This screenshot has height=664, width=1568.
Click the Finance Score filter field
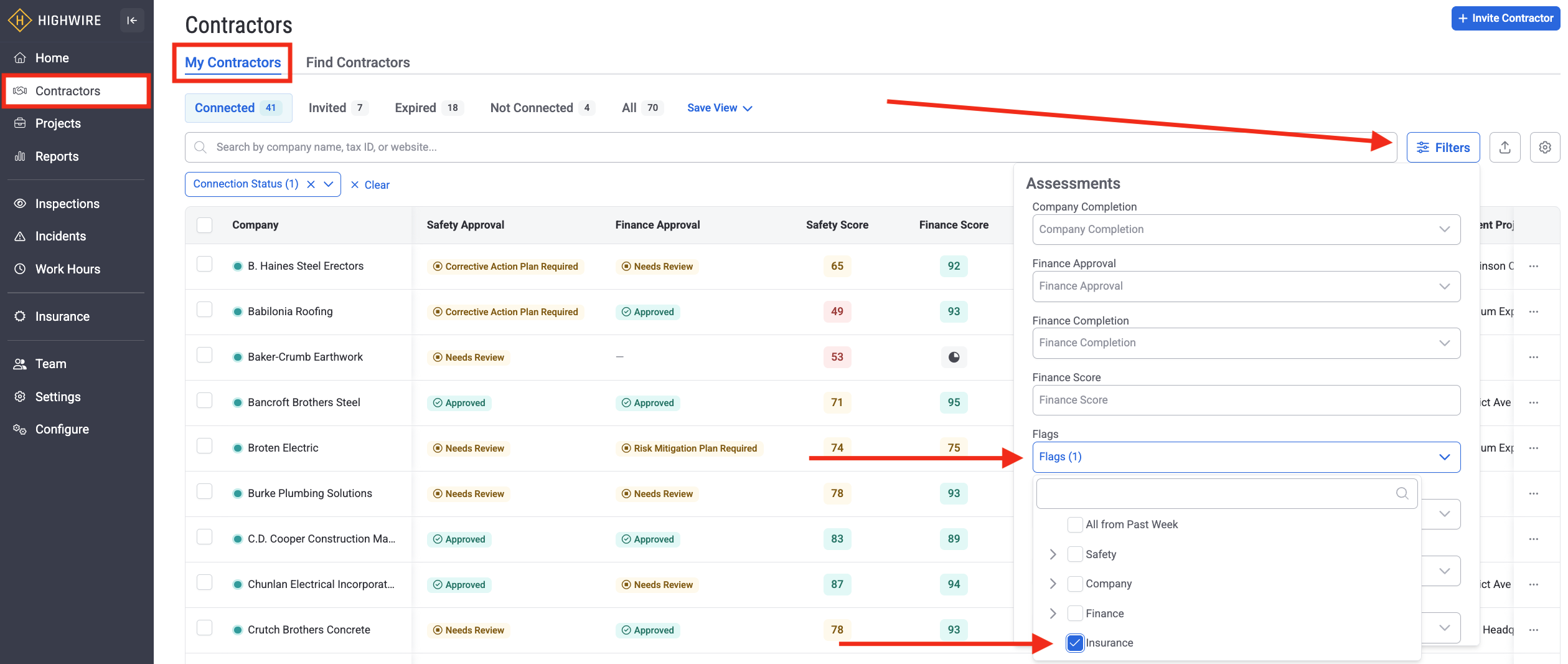pyautogui.click(x=1246, y=400)
